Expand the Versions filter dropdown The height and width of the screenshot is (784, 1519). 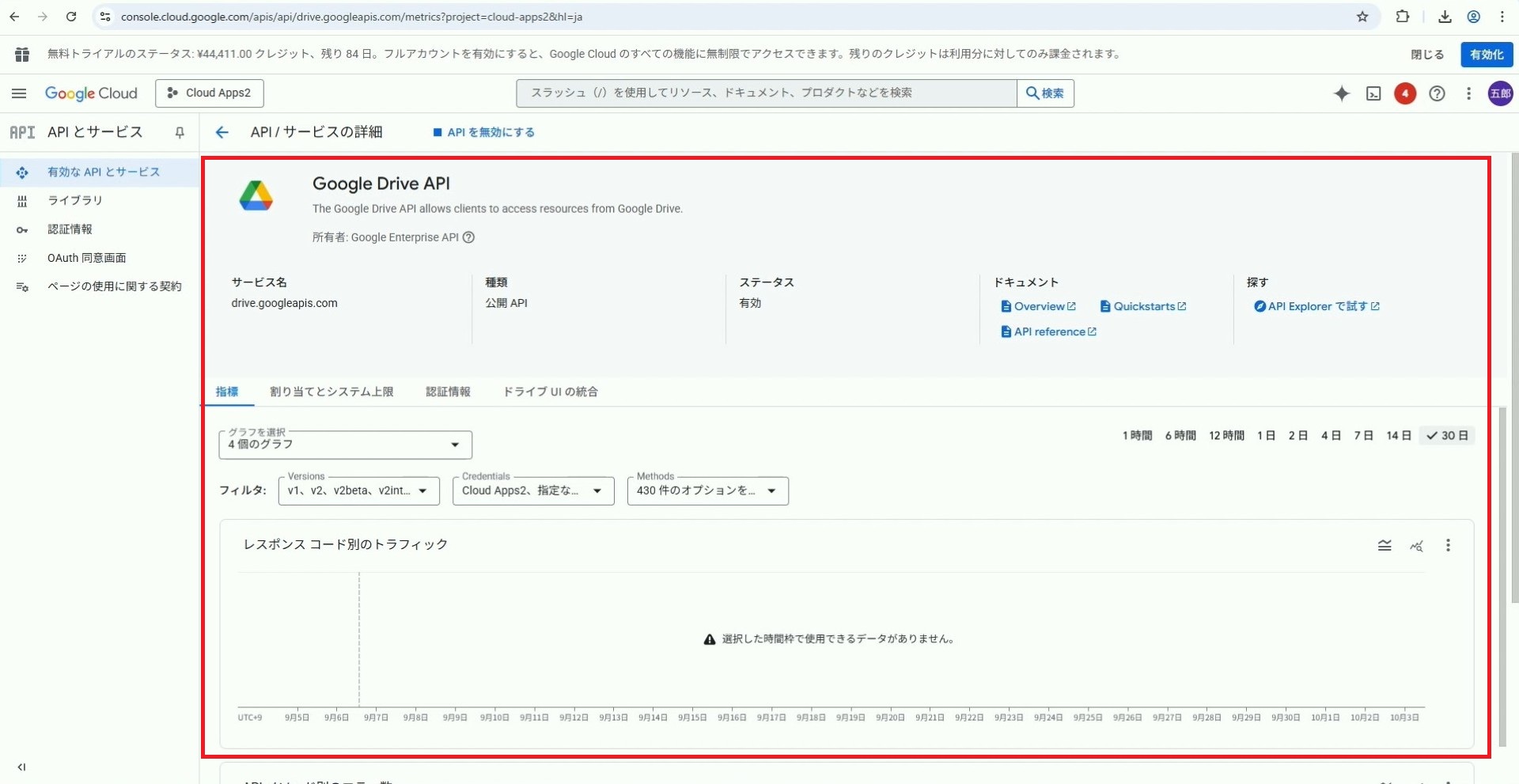pos(358,490)
